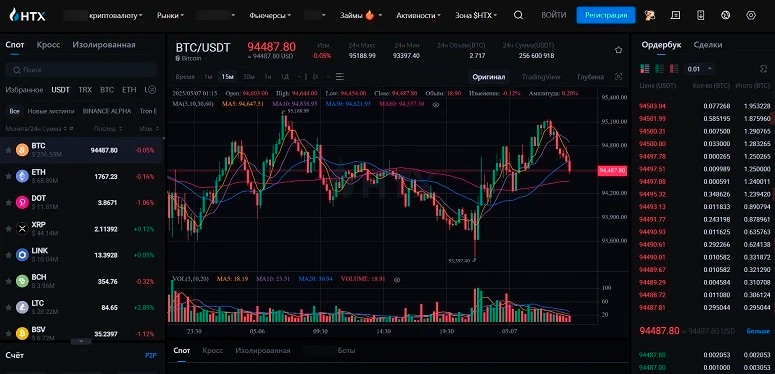775x374 pixels.
Task: Select the TRX quote currency filter
Action: tap(85, 90)
